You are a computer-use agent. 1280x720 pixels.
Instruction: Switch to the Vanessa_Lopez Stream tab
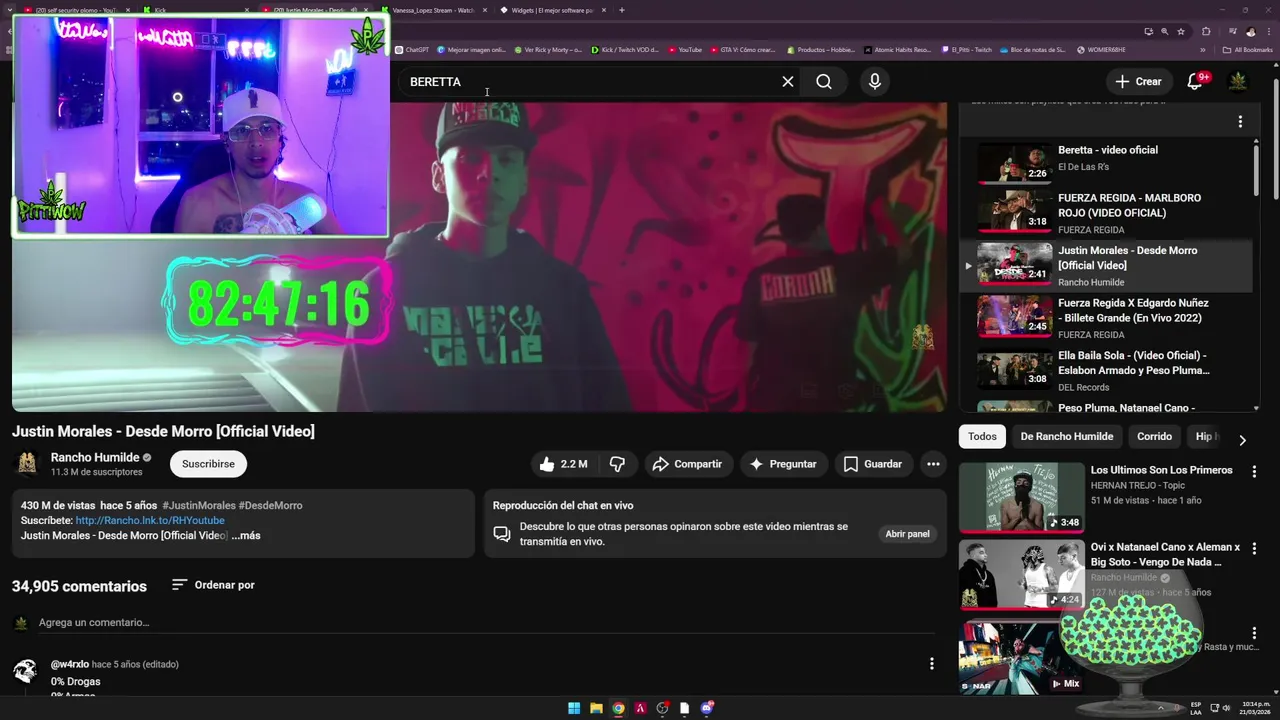(433, 10)
